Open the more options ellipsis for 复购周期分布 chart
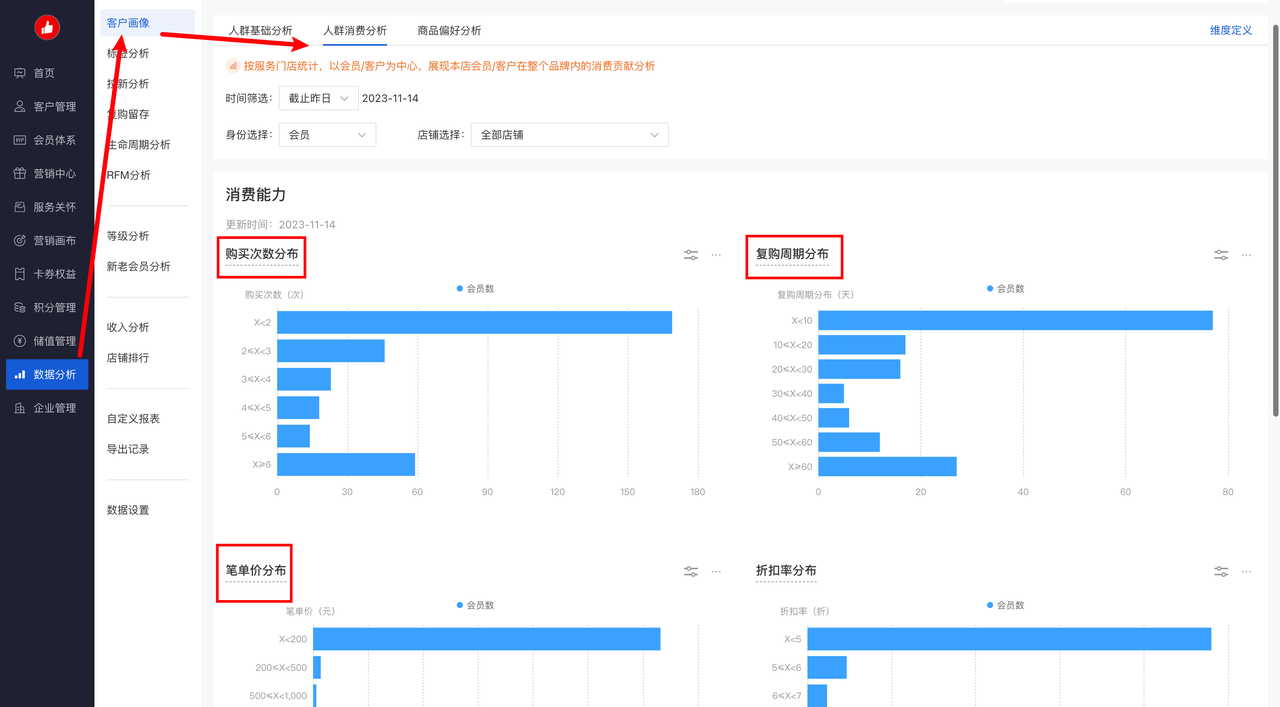This screenshot has width=1280, height=707. point(1246,255)
